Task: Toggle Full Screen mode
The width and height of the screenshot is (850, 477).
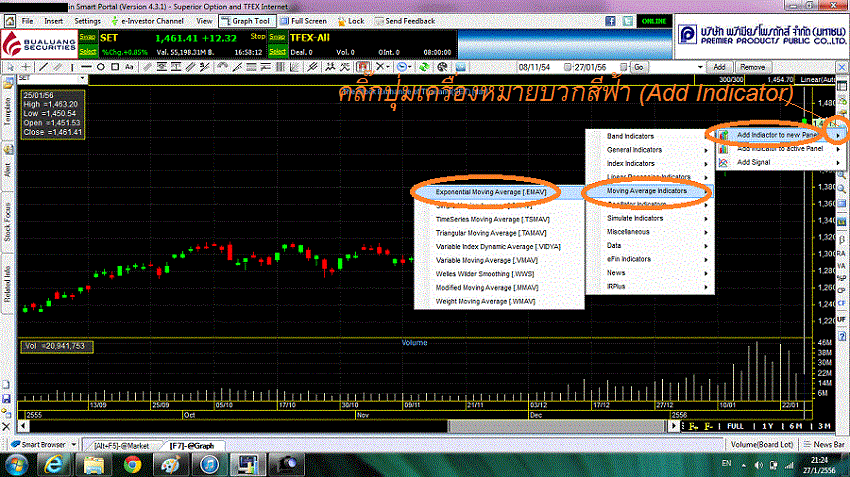Action: click(x=304, y=21)
